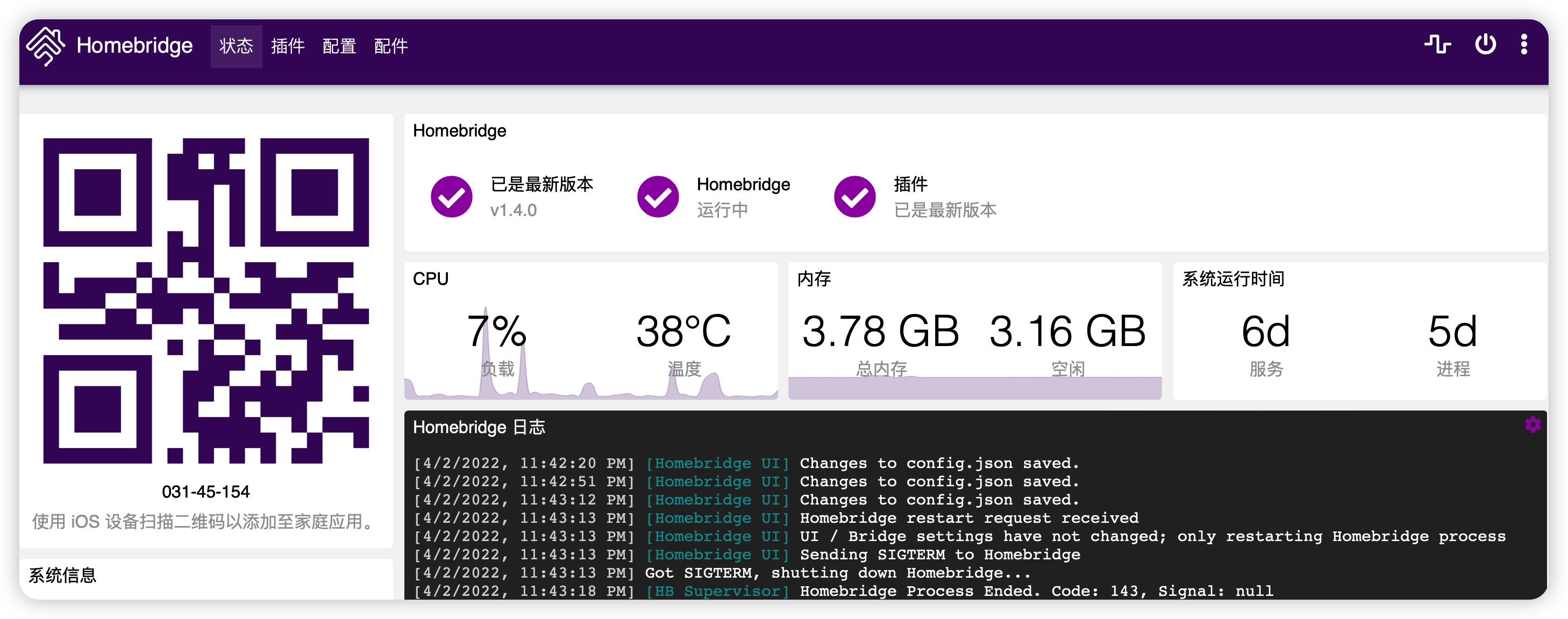
Task: Click the version up-to-date checkmark icon
Action: (451, 197)
